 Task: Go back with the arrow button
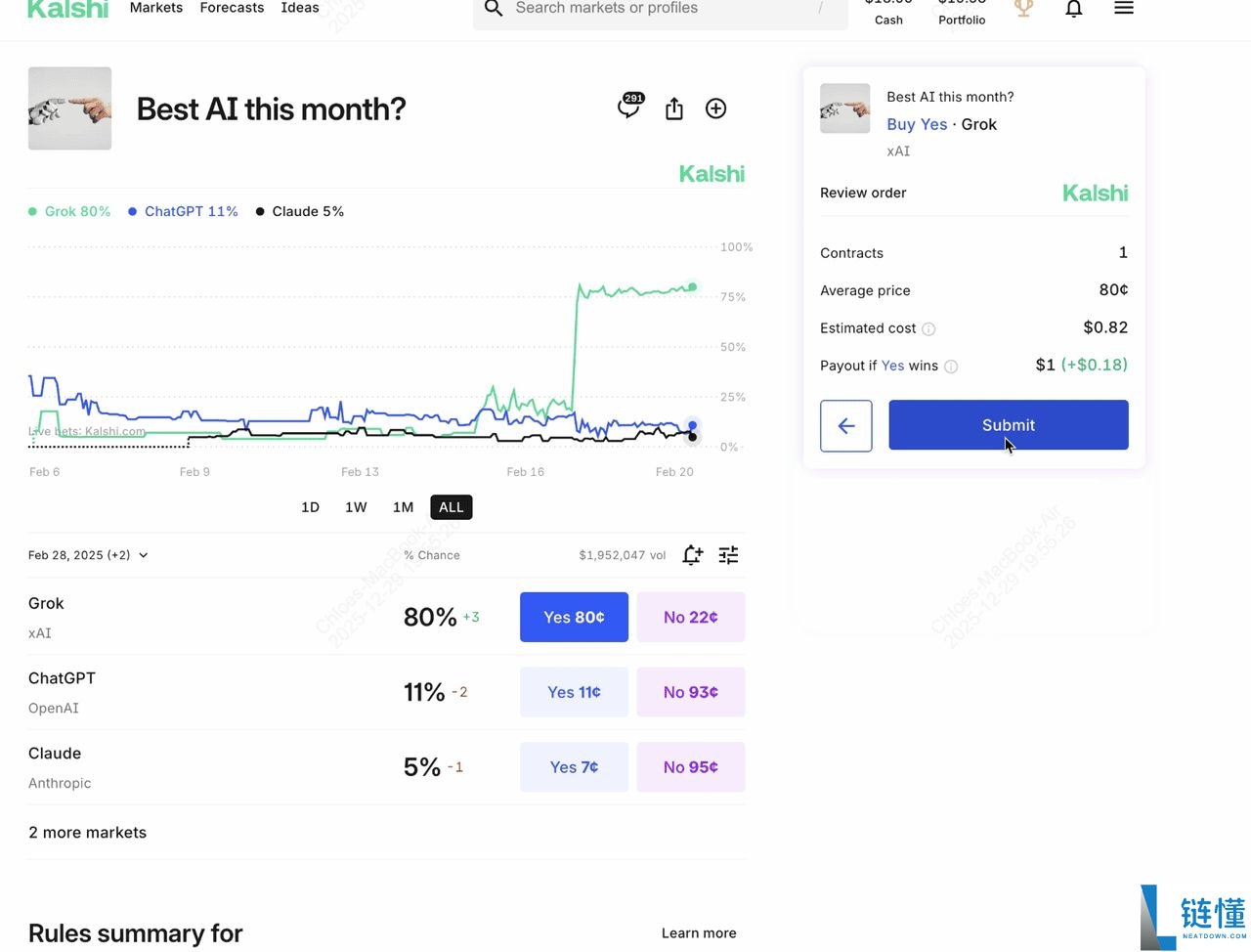[x=846, y=425]
